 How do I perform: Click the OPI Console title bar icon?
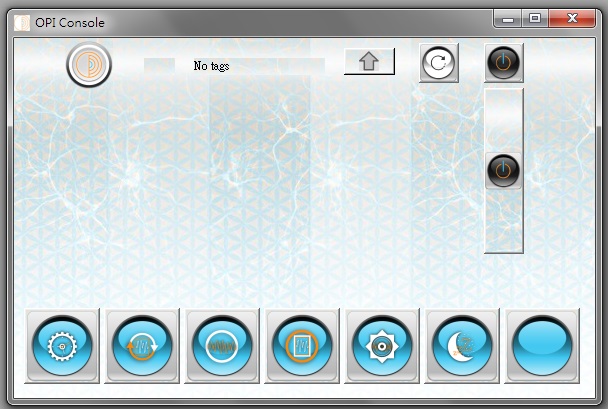coord(22,22)
